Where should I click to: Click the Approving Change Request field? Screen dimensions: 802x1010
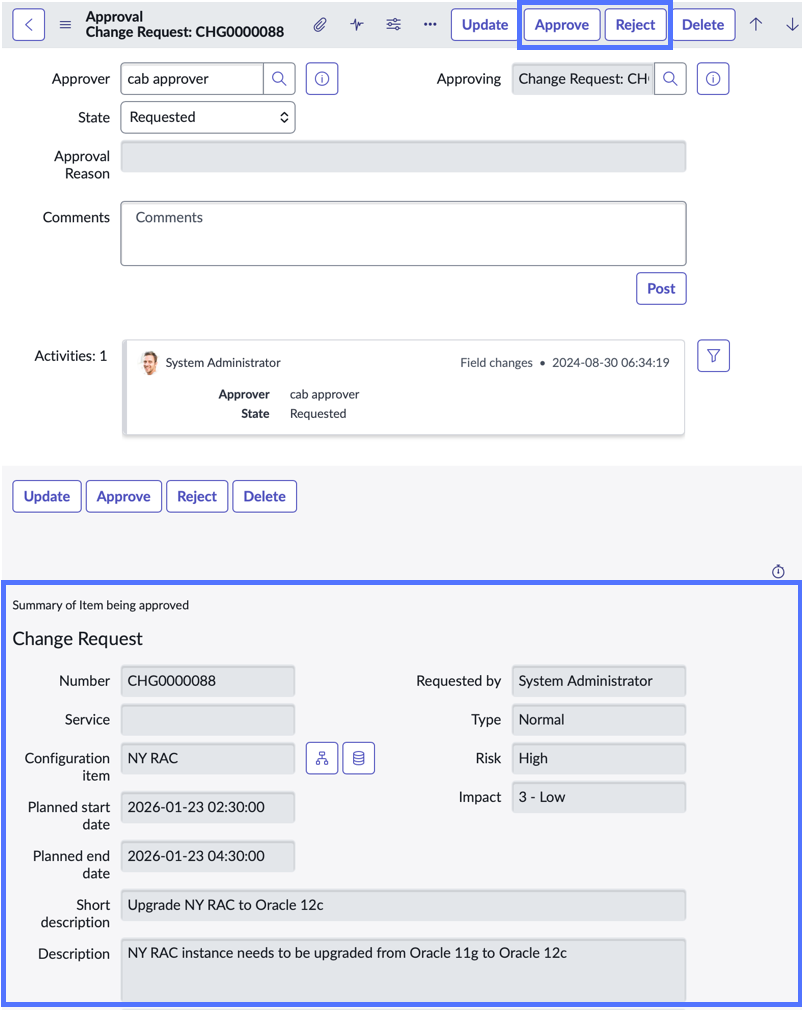coord(583,79)
